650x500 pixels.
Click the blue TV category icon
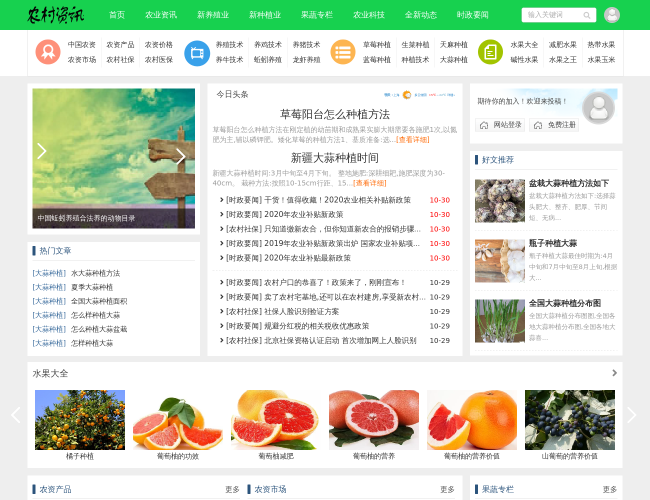[x=197, y=53]
